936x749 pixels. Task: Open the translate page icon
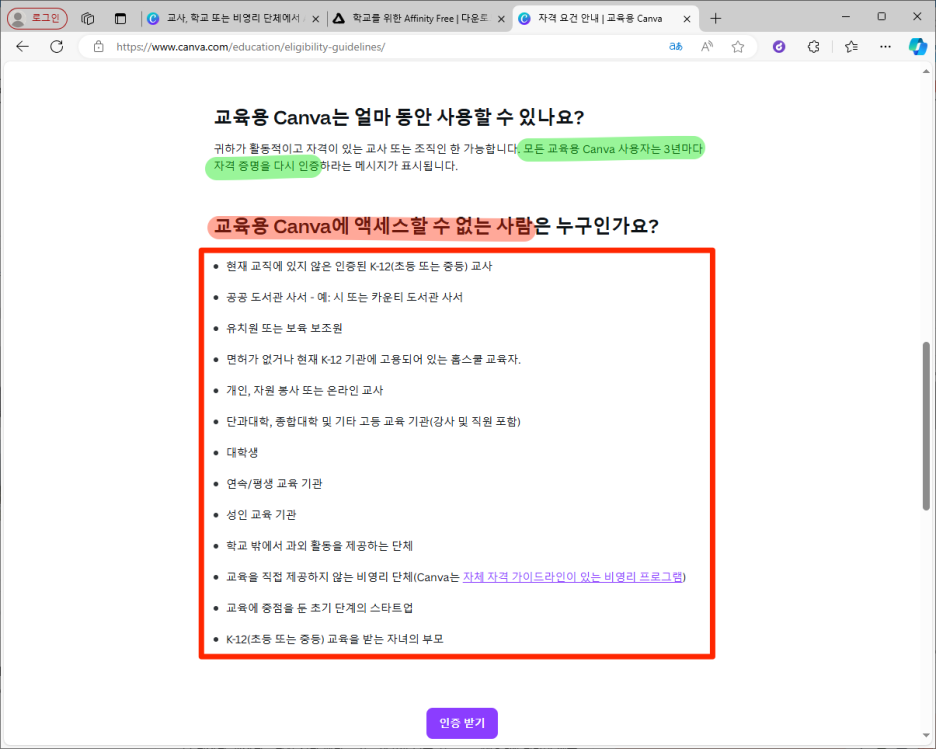point(676,47)
